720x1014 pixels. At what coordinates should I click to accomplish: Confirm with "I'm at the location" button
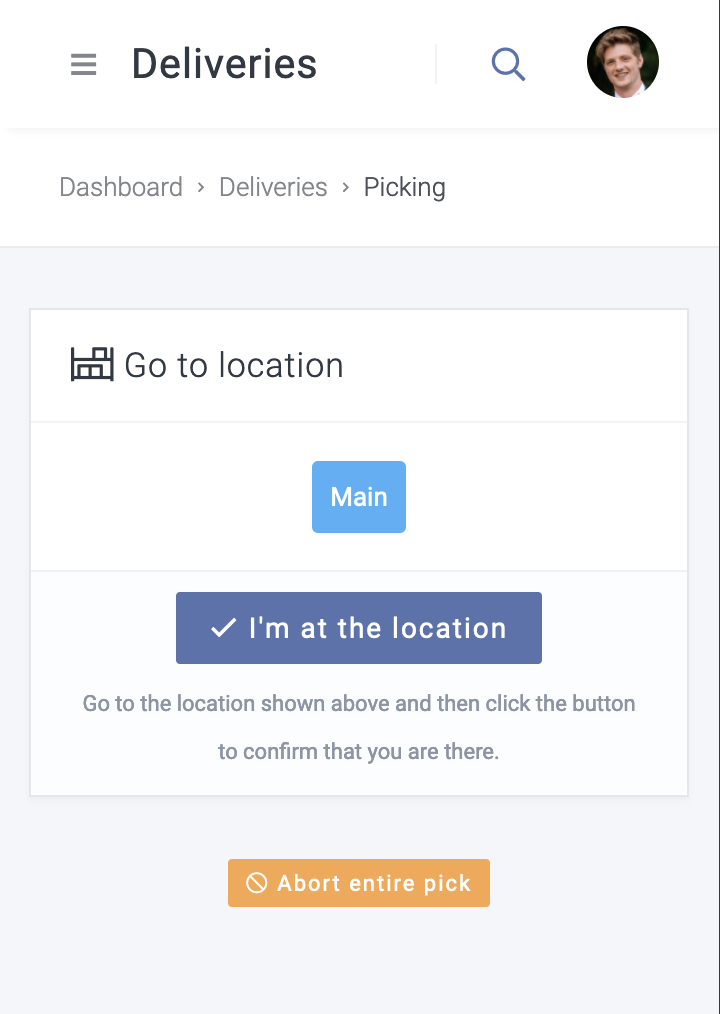pos(359,628)
